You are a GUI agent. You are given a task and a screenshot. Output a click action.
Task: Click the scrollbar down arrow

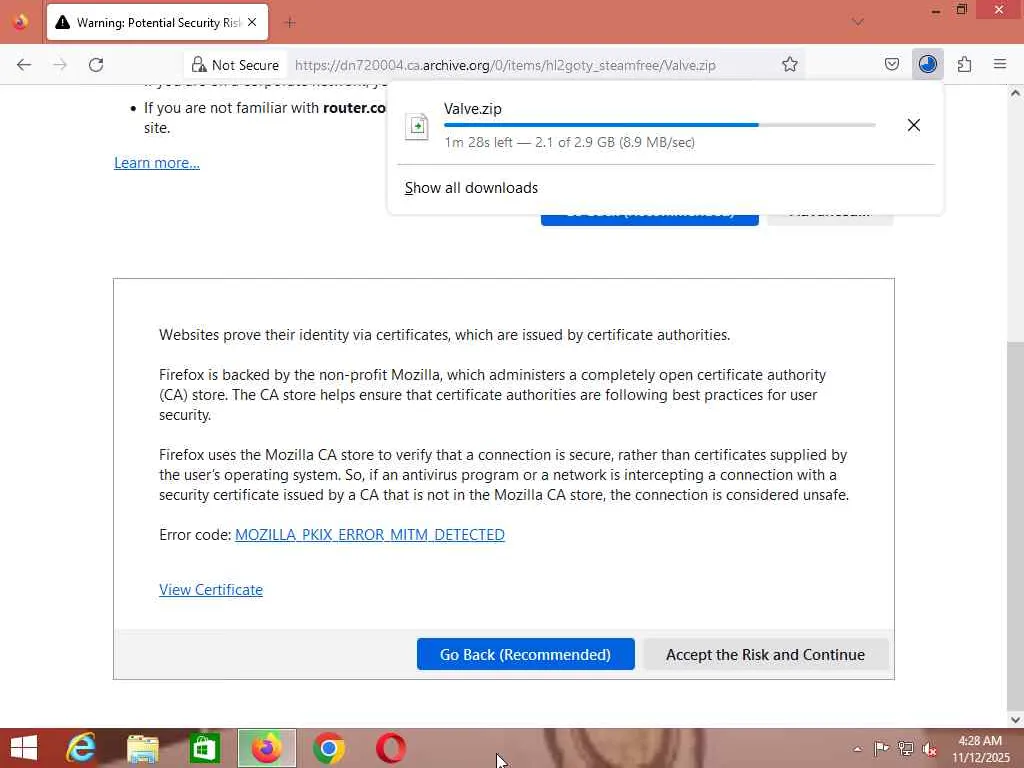point(1015,720)
